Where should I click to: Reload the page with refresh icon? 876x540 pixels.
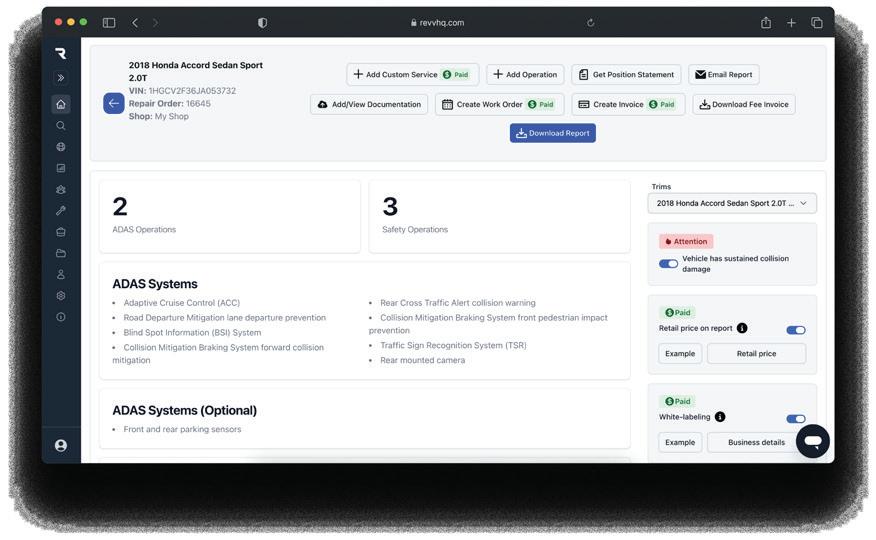point(591,22)
